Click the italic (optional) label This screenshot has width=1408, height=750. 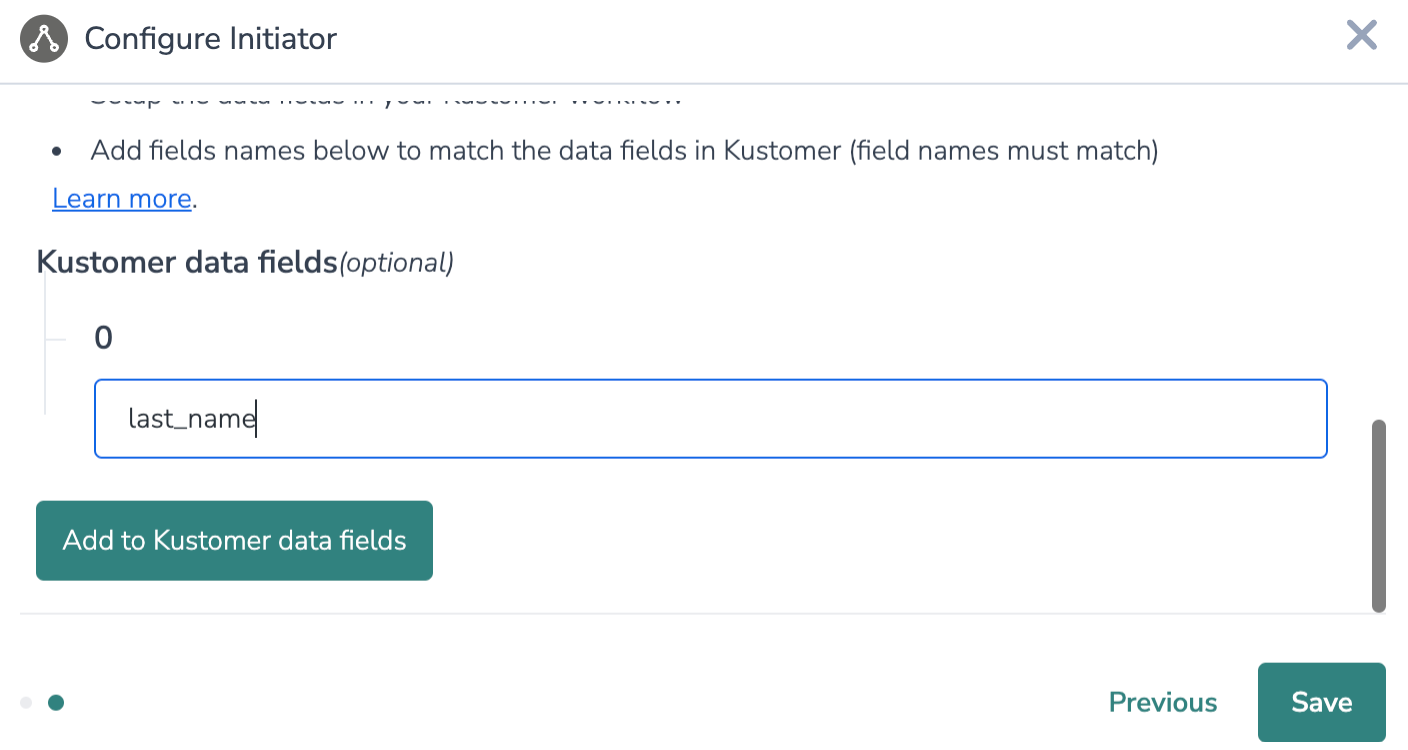tap(397, 263)
